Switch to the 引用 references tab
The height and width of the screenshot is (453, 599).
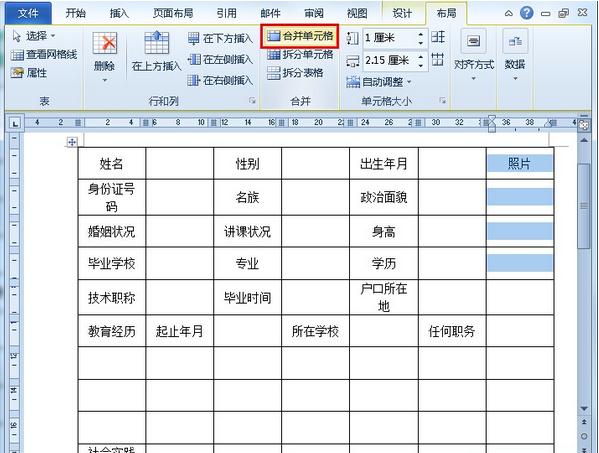coord(227,13)
